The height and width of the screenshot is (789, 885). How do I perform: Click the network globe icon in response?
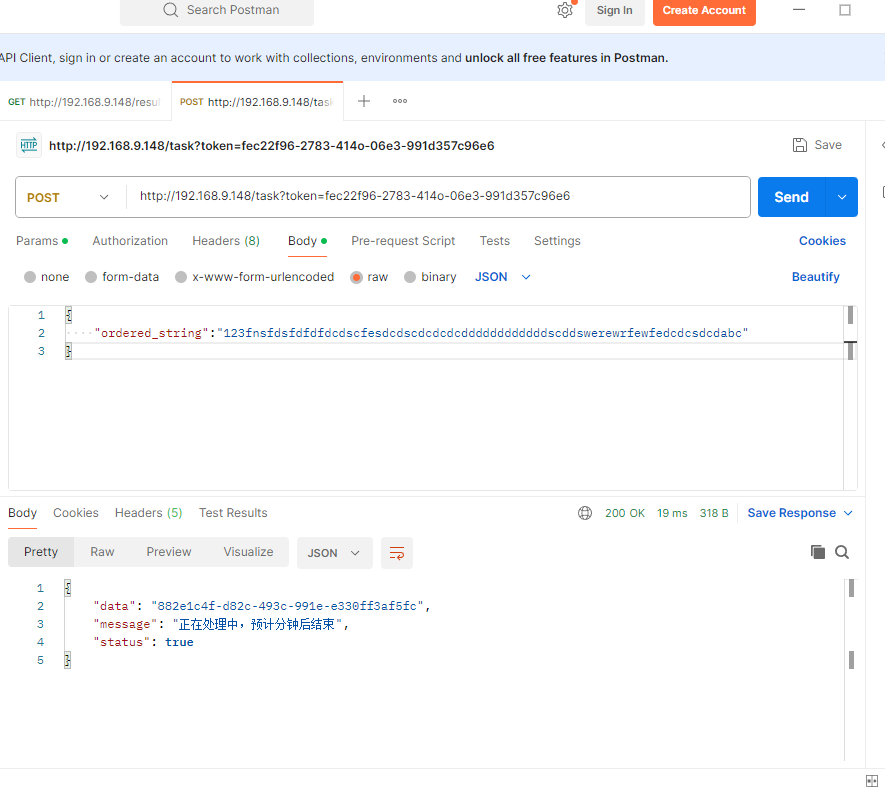tap(585, 512)
